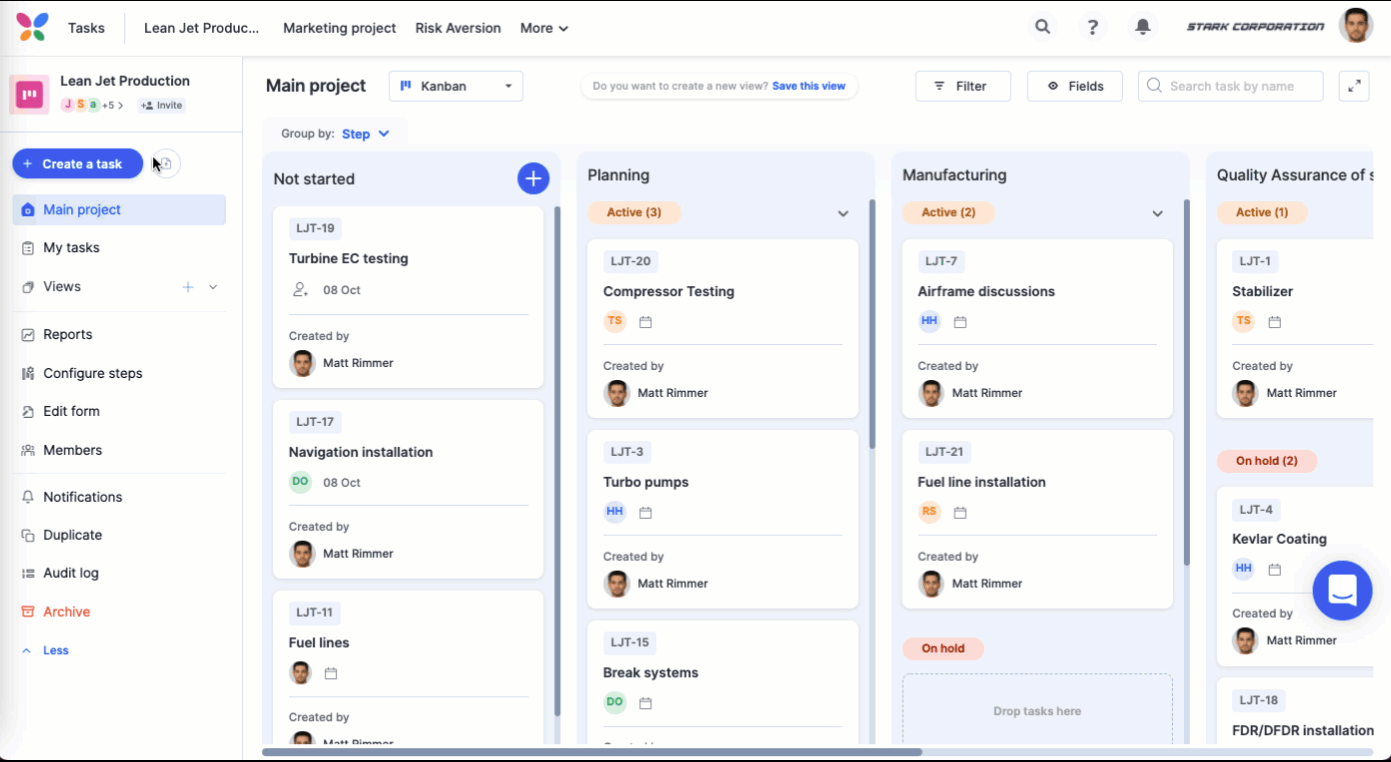Click DO assignee on Navigation installation
Image resolution: width=1391 pixels, height=762 pixels.
pyautogui.click(x=300, y=482)
